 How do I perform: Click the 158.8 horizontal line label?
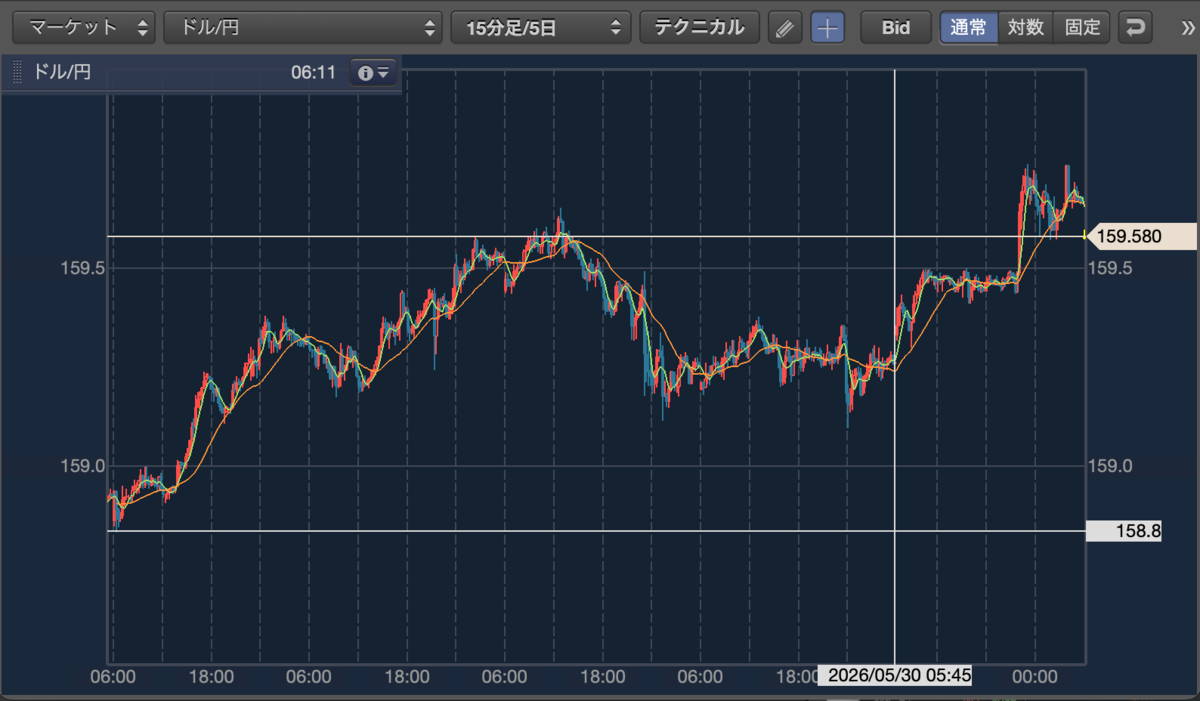point(1125,532)
